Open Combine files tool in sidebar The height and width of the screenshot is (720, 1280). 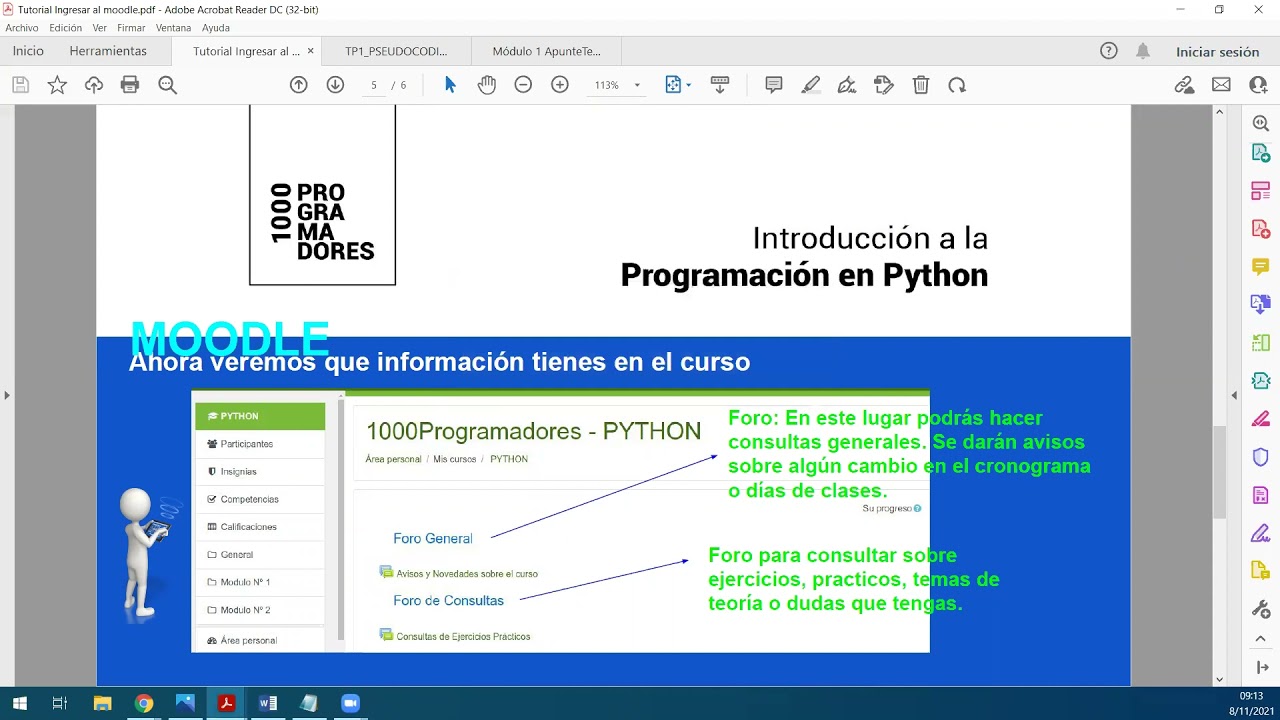[1261, 304]
